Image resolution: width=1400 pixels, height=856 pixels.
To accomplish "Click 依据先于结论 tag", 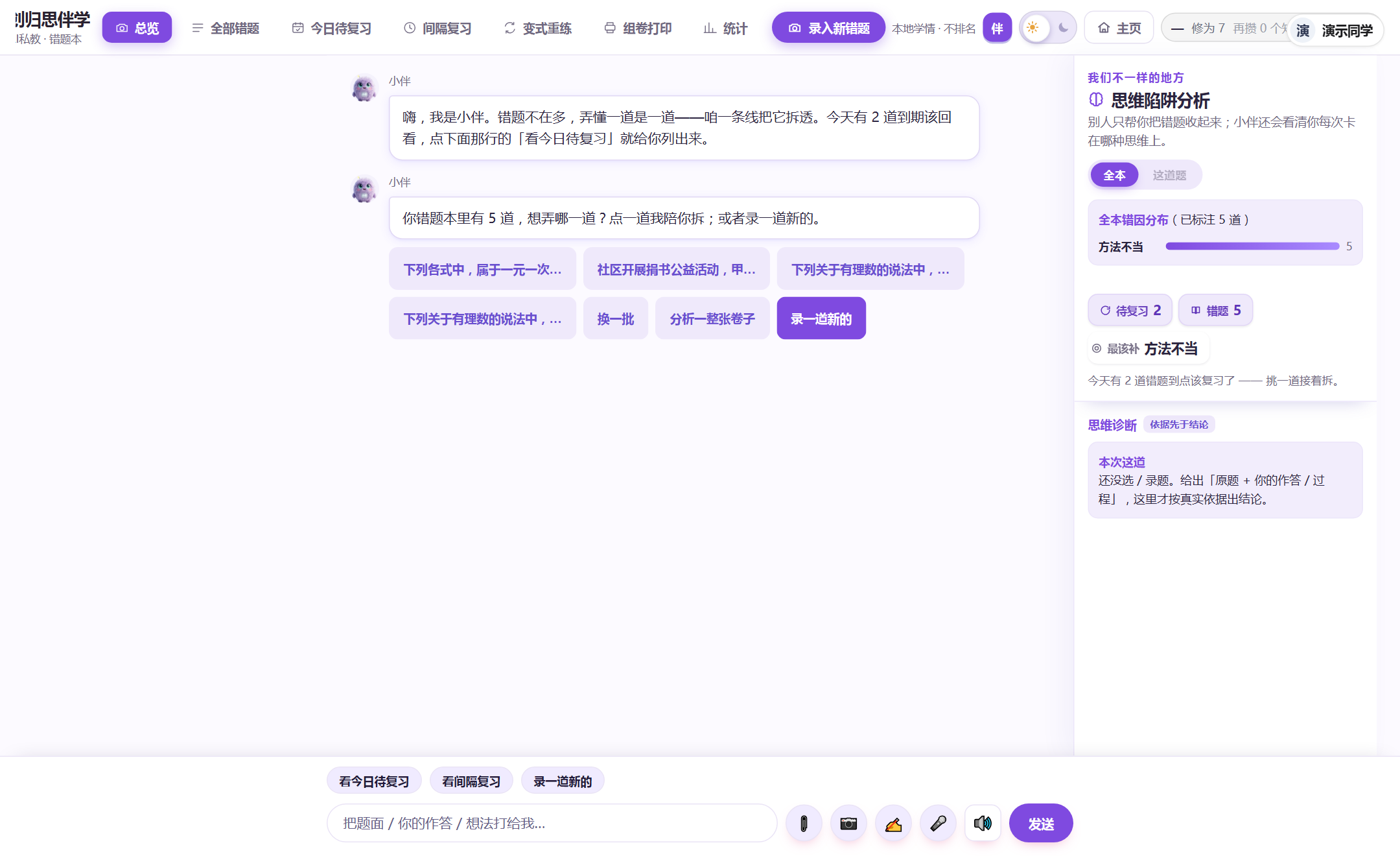I will click(1179, 424).
